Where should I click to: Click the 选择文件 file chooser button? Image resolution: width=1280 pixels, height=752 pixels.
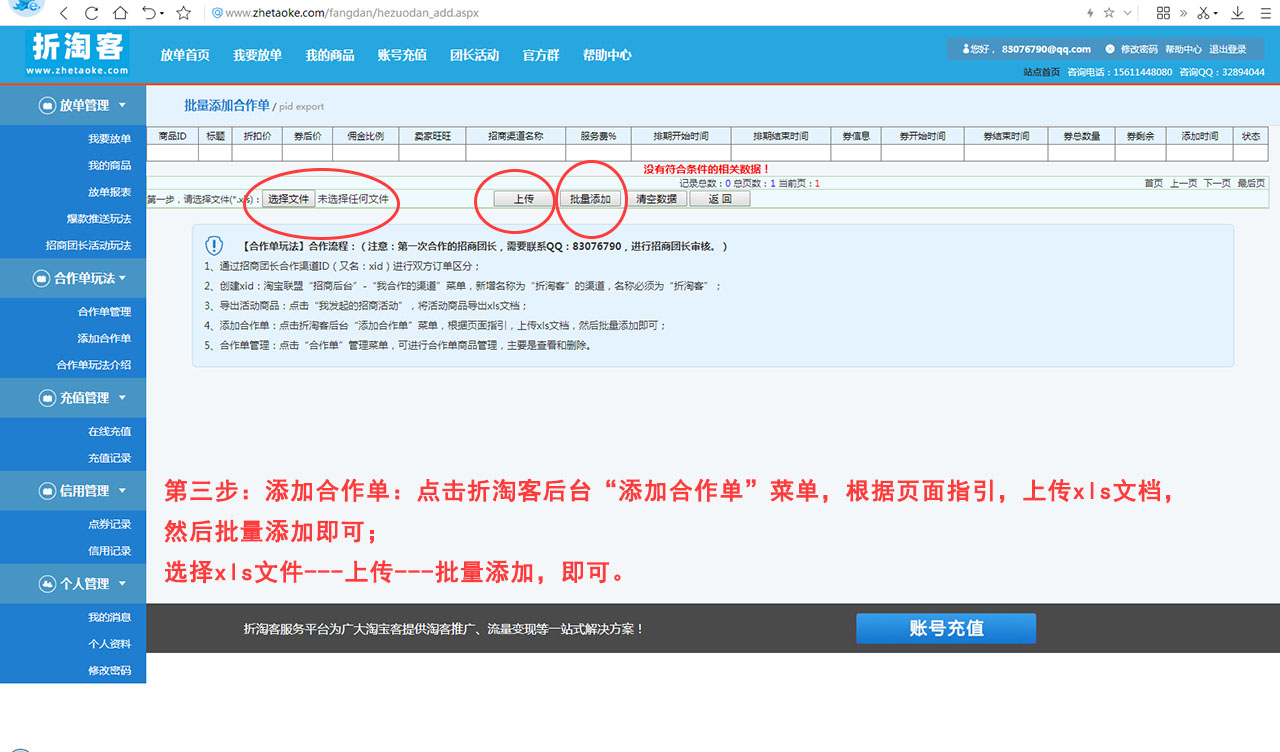pos(289,199)
